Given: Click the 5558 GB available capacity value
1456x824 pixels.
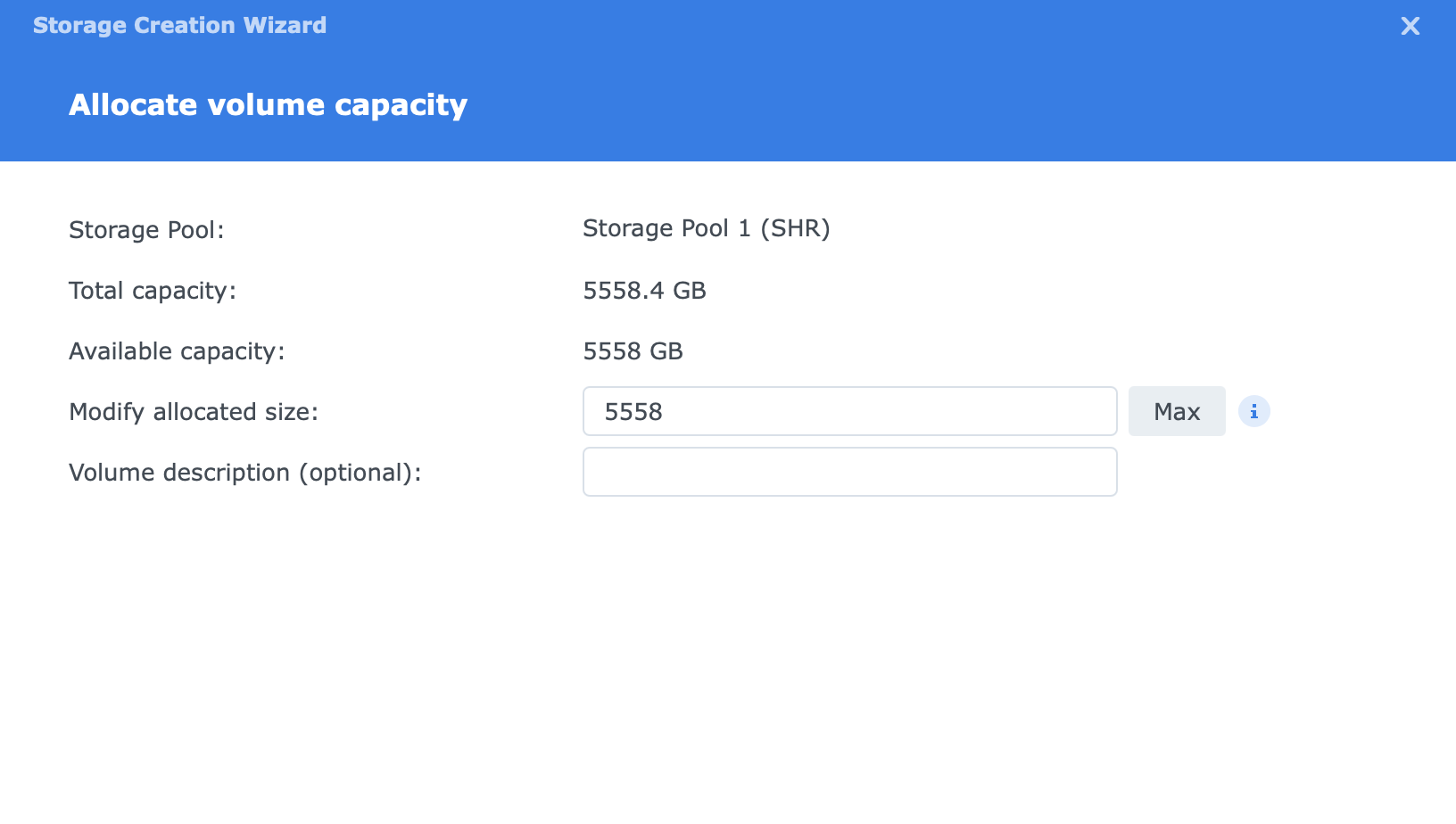Looking at the screenshot, I should (632, 351).
